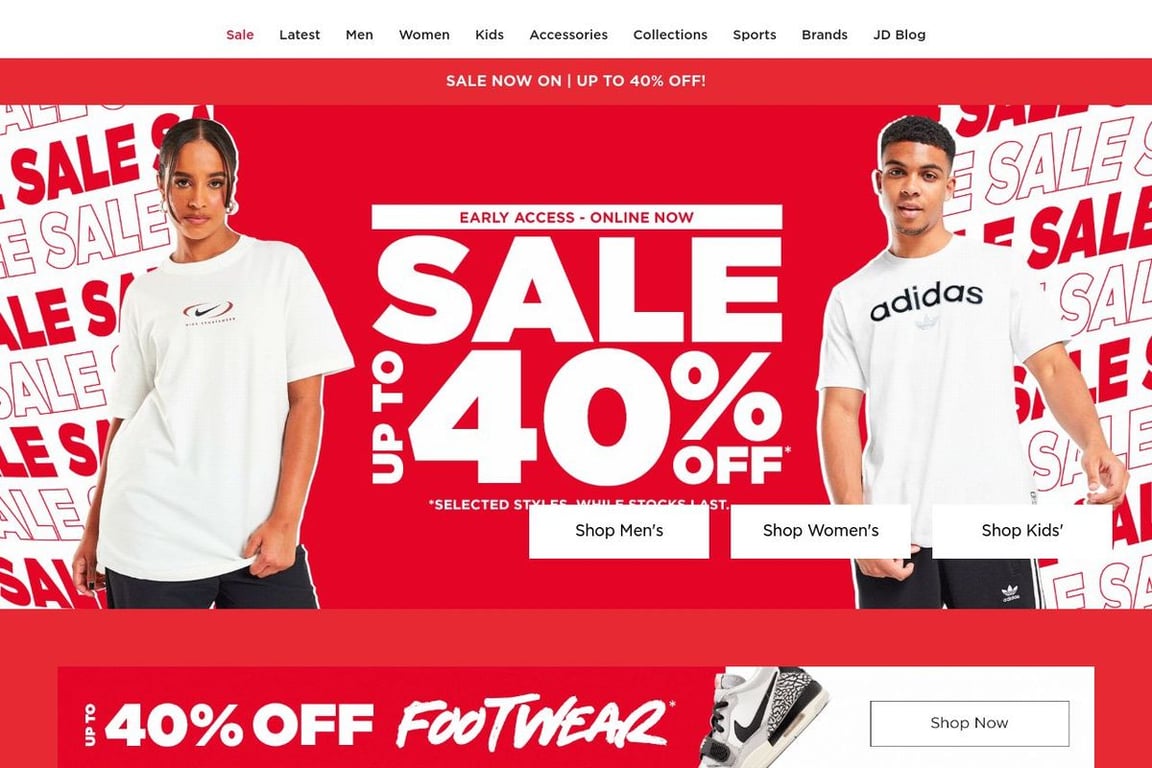Go to the Kids section
1152x768 pixels.
489,35
